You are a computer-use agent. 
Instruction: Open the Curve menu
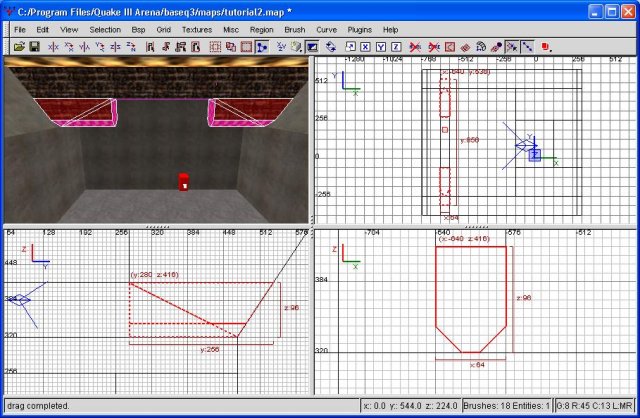326,30
